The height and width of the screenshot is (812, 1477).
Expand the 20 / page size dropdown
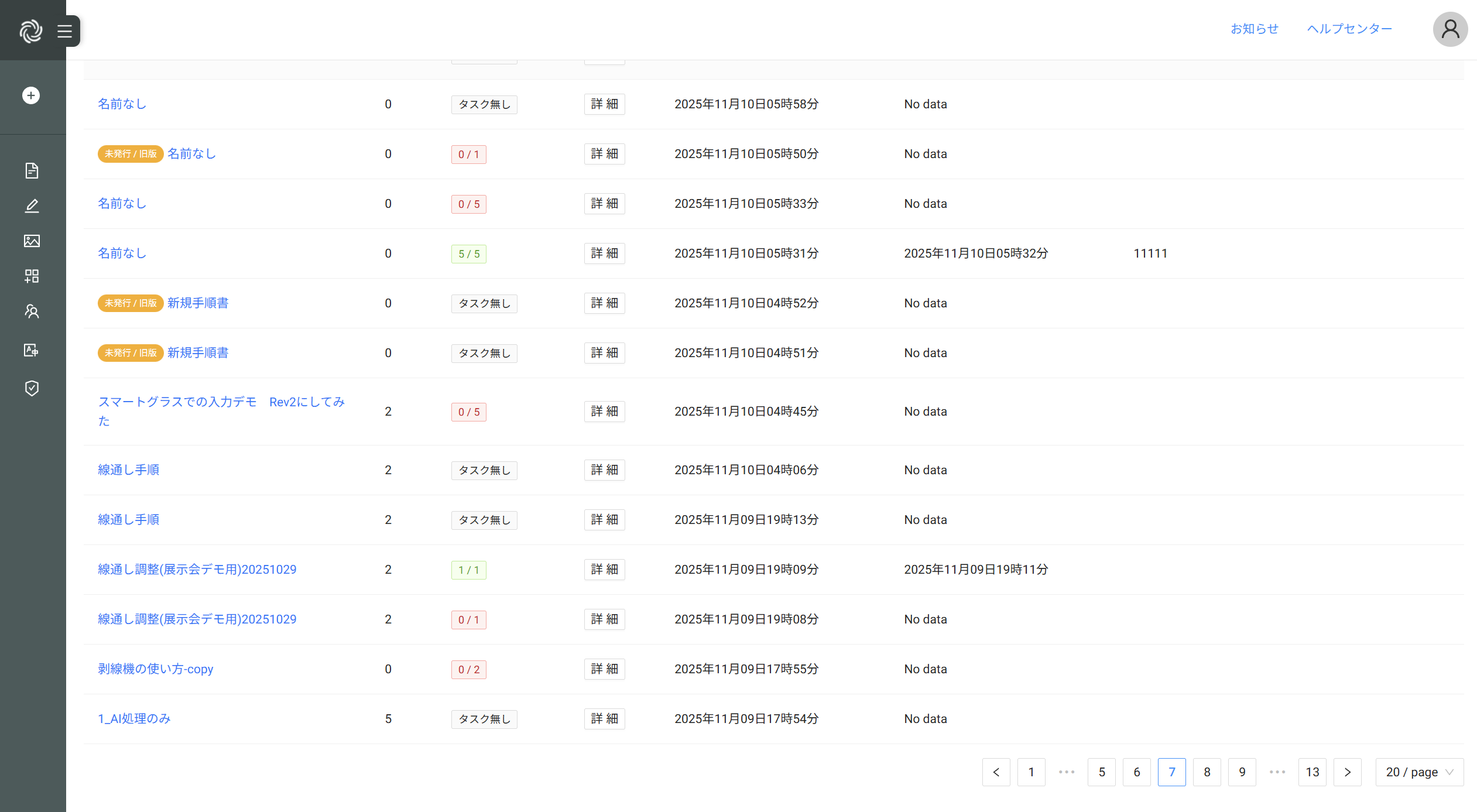coord(1419,772)
